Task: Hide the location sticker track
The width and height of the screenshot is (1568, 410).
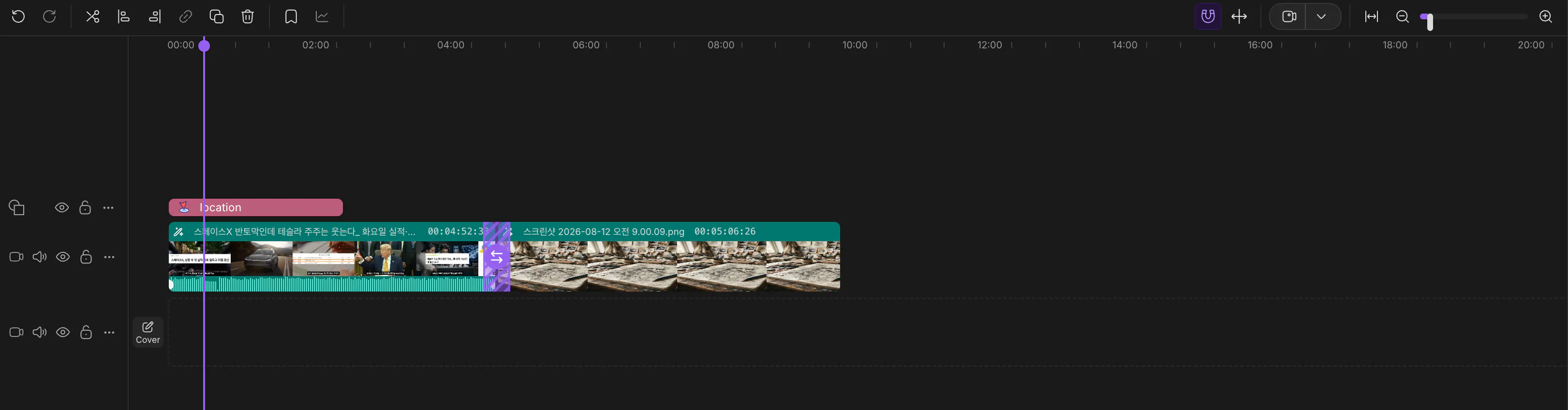Action: coord(61,207)
